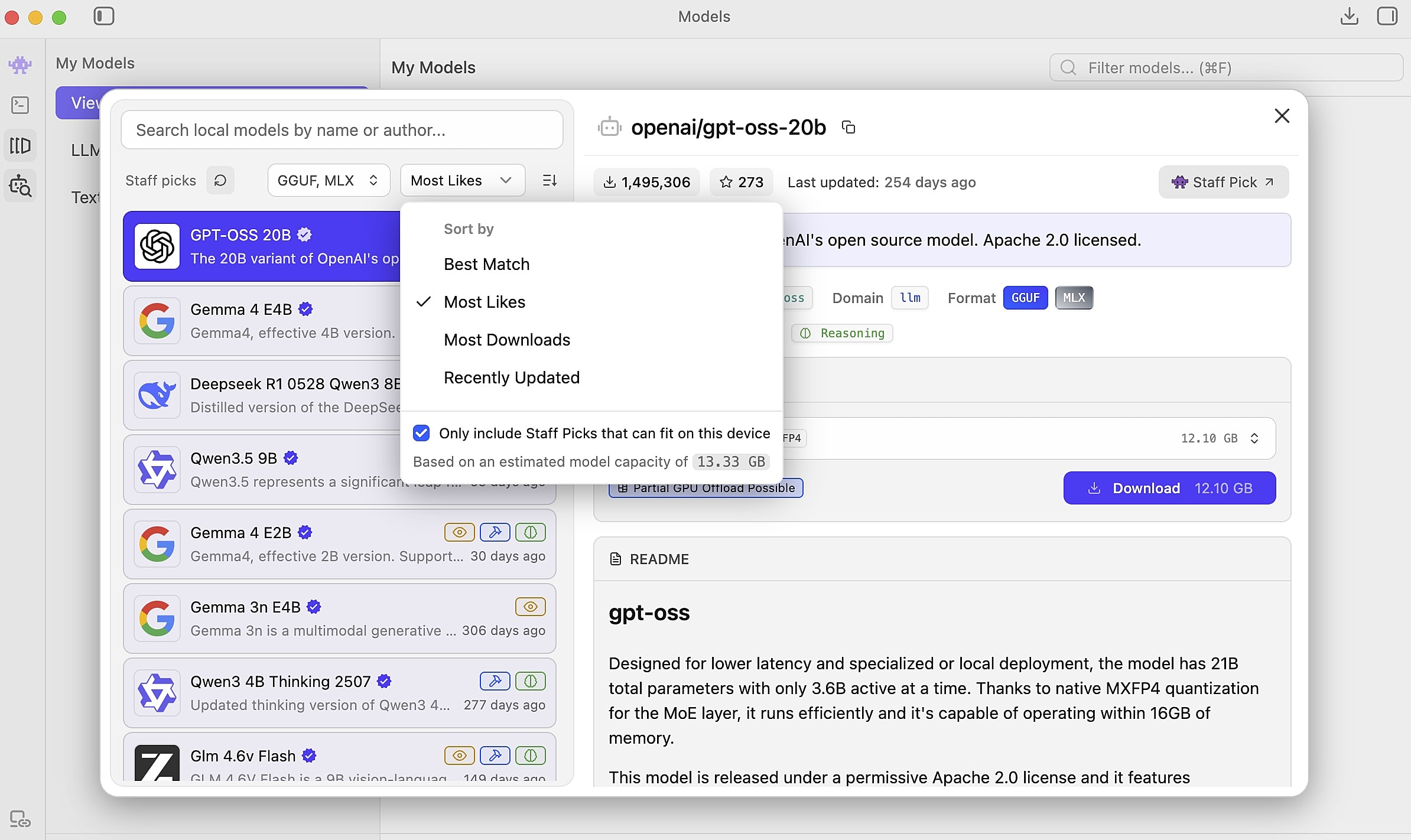Click the 13.33 GB capacity value
The height and width of the screenshot is (840, 1411).
coord(731,461)
